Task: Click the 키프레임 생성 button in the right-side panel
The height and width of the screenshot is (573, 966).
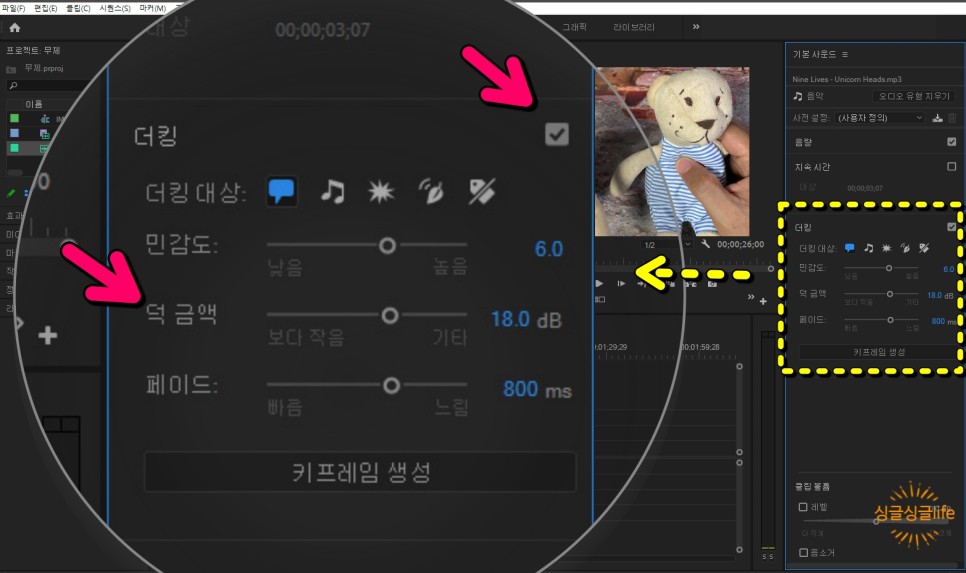Action: 879,352
